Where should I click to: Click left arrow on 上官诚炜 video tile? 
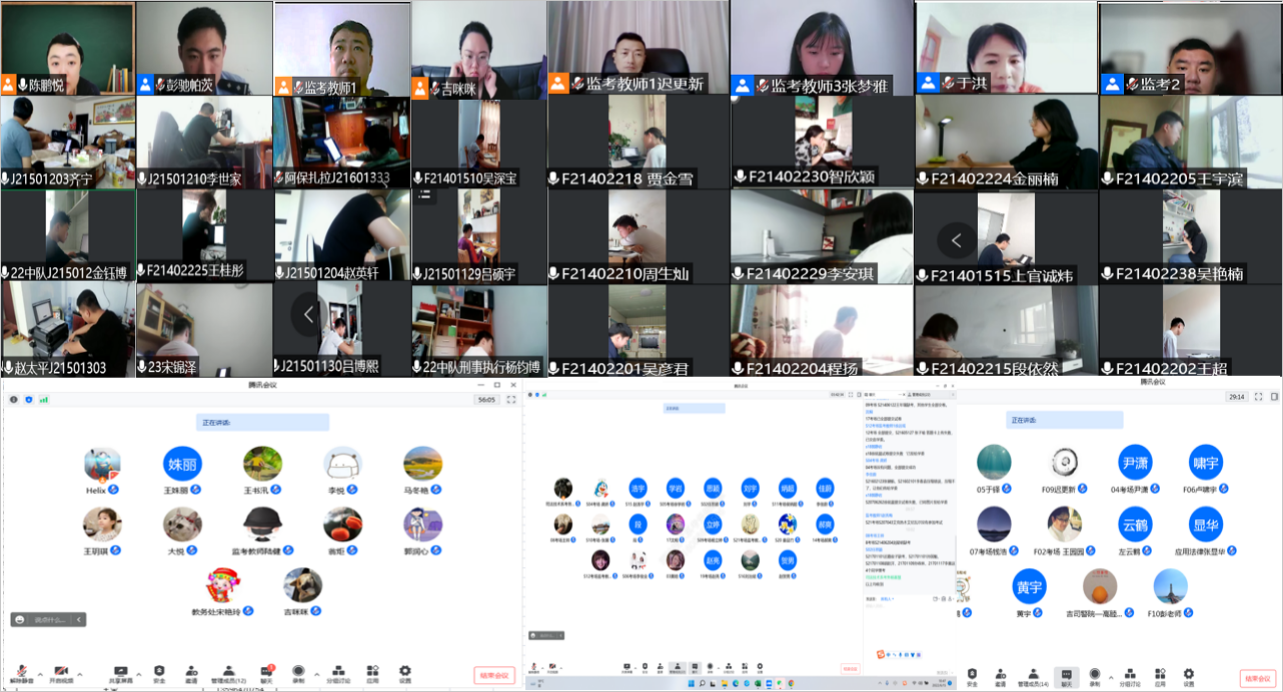(x=957, y=240)
